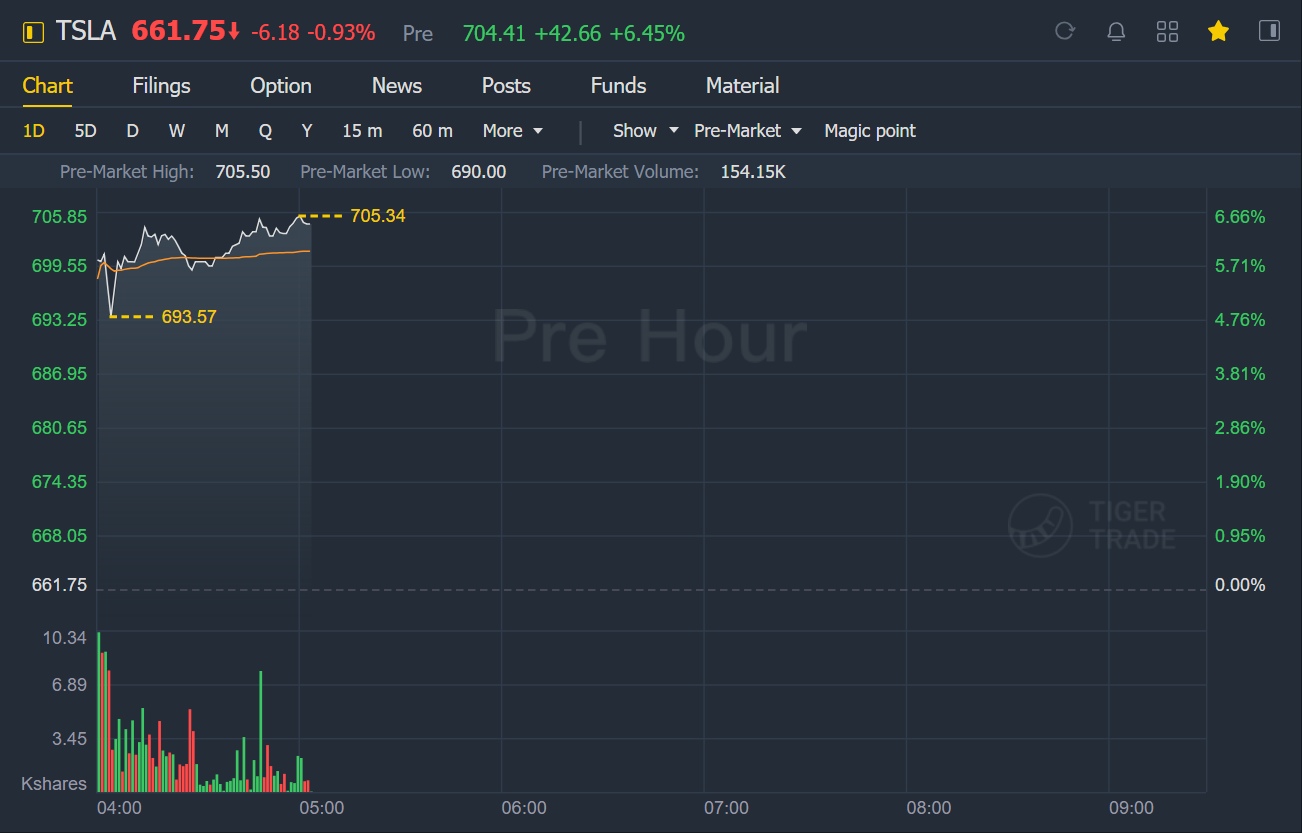The height and width of the screenshot is (833, 1302).
Task: Open the Show dropdown menu
Action: pos(646,131)
